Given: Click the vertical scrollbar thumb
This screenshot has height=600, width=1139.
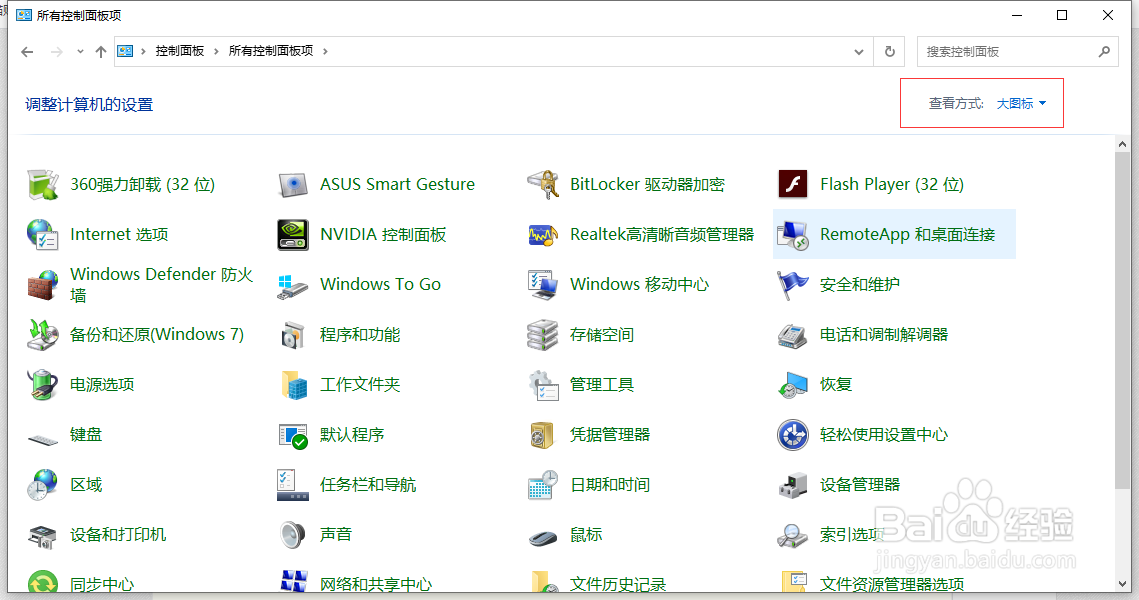Looking at the screenshot, I should point(1123,320).
